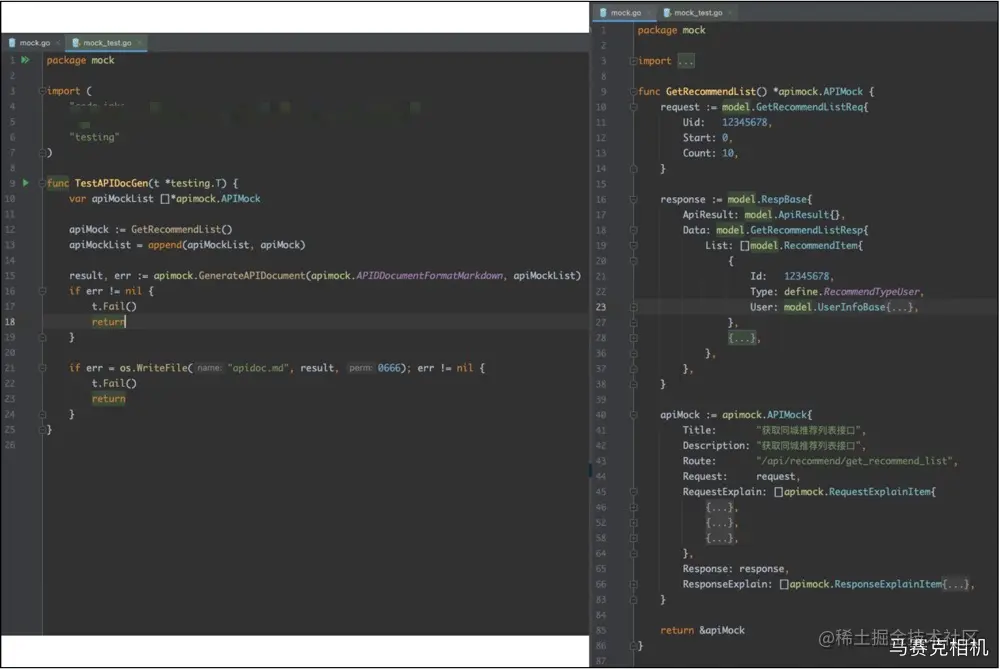Fold the apiMock APIMock literal on line 40

click(x=633, y=415)
